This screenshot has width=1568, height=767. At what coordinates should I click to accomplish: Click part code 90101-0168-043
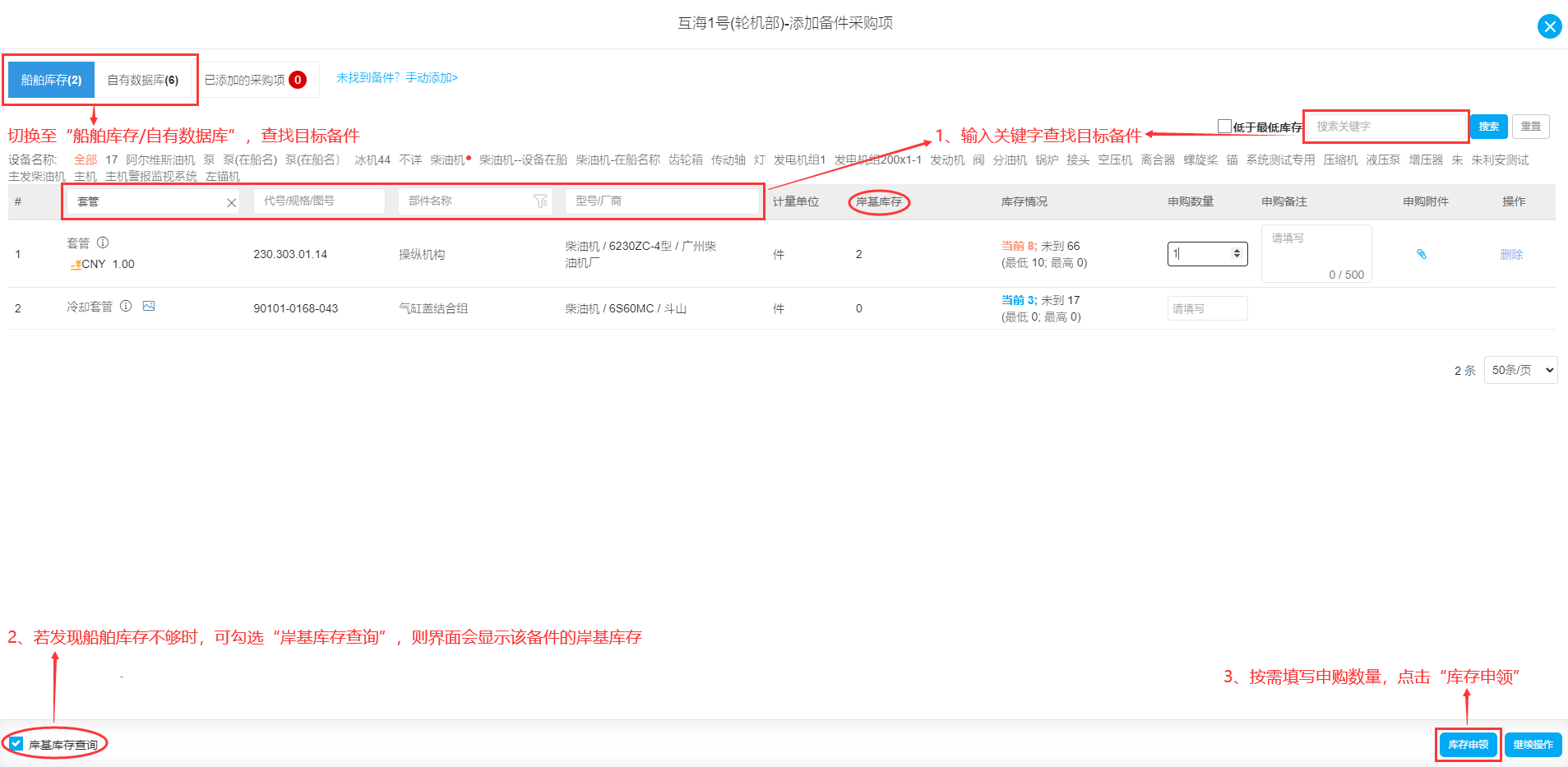pos(296,308)
